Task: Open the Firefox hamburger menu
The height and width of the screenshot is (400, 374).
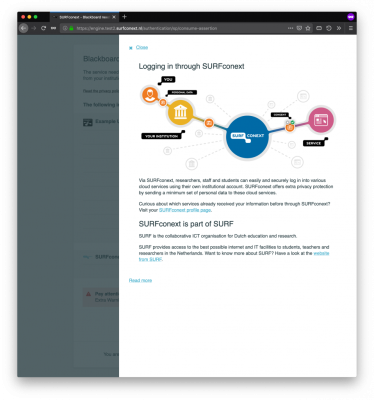Action: tap(351, 28)
